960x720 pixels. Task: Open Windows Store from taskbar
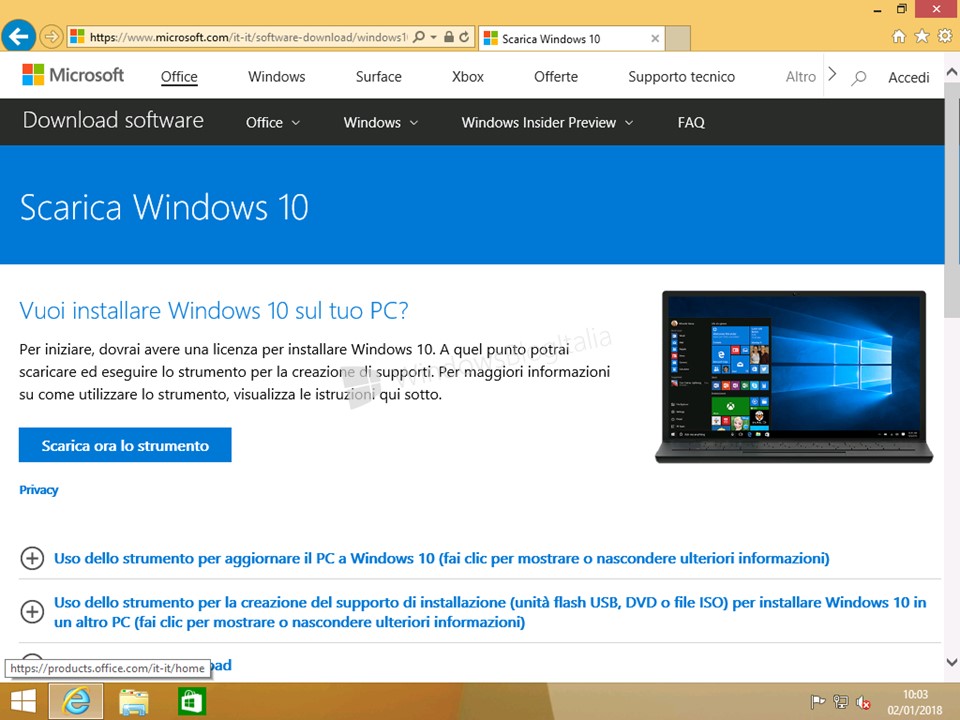pos(192,702)
